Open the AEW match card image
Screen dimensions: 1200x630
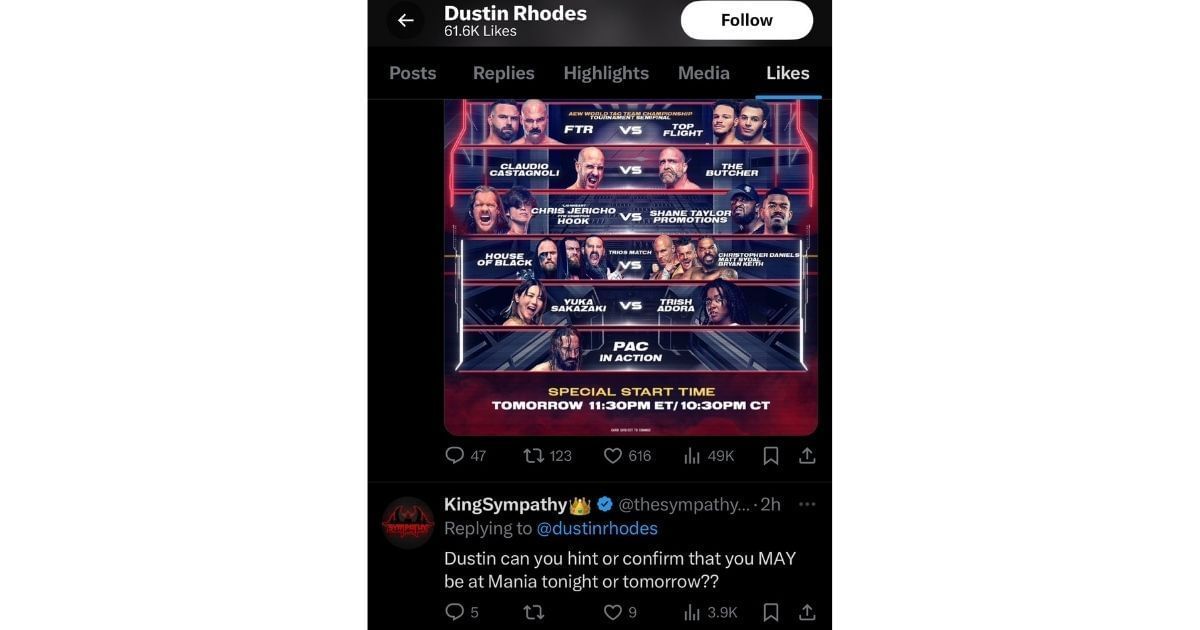pos(631,267)
